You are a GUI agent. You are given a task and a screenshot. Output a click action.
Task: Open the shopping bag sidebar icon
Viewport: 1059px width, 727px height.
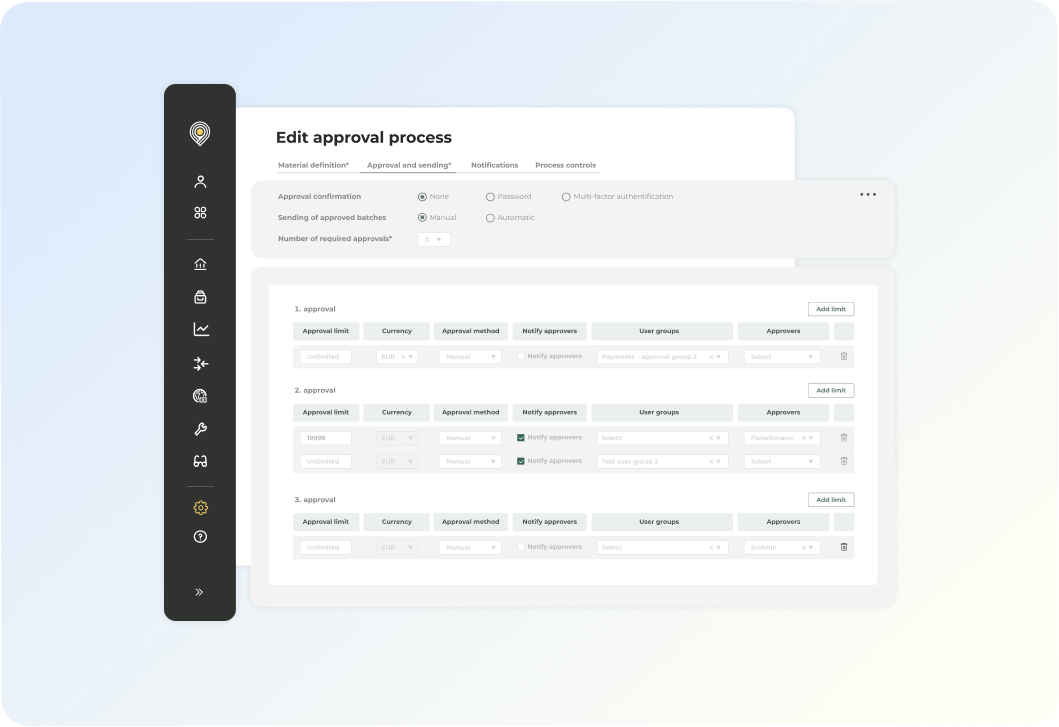tap(200, 297)
